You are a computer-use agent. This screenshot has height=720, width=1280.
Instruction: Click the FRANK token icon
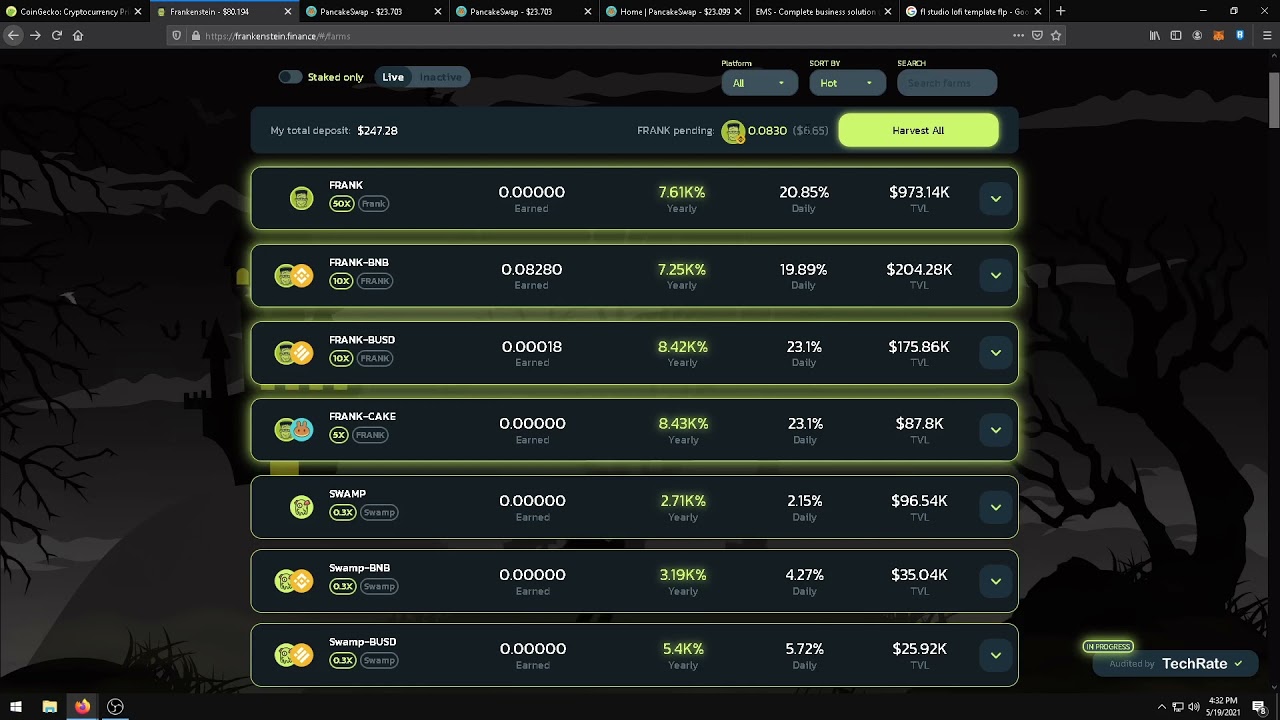click(x=301, y=198)
